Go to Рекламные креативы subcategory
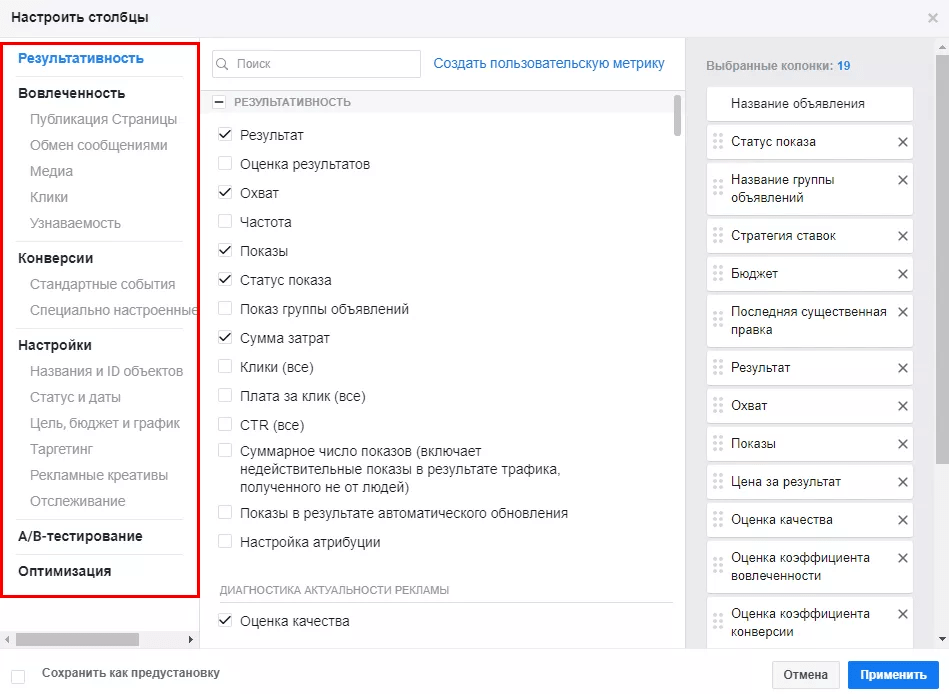 [x=99, y=476]
